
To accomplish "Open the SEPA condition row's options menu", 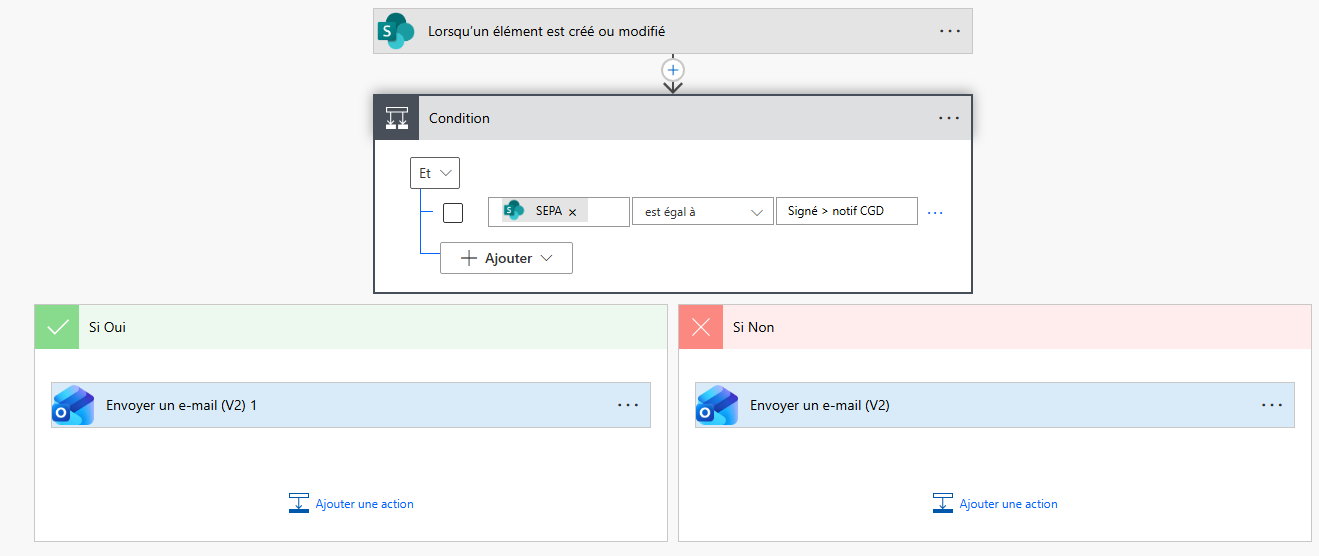I will click(x=935, y=212).
